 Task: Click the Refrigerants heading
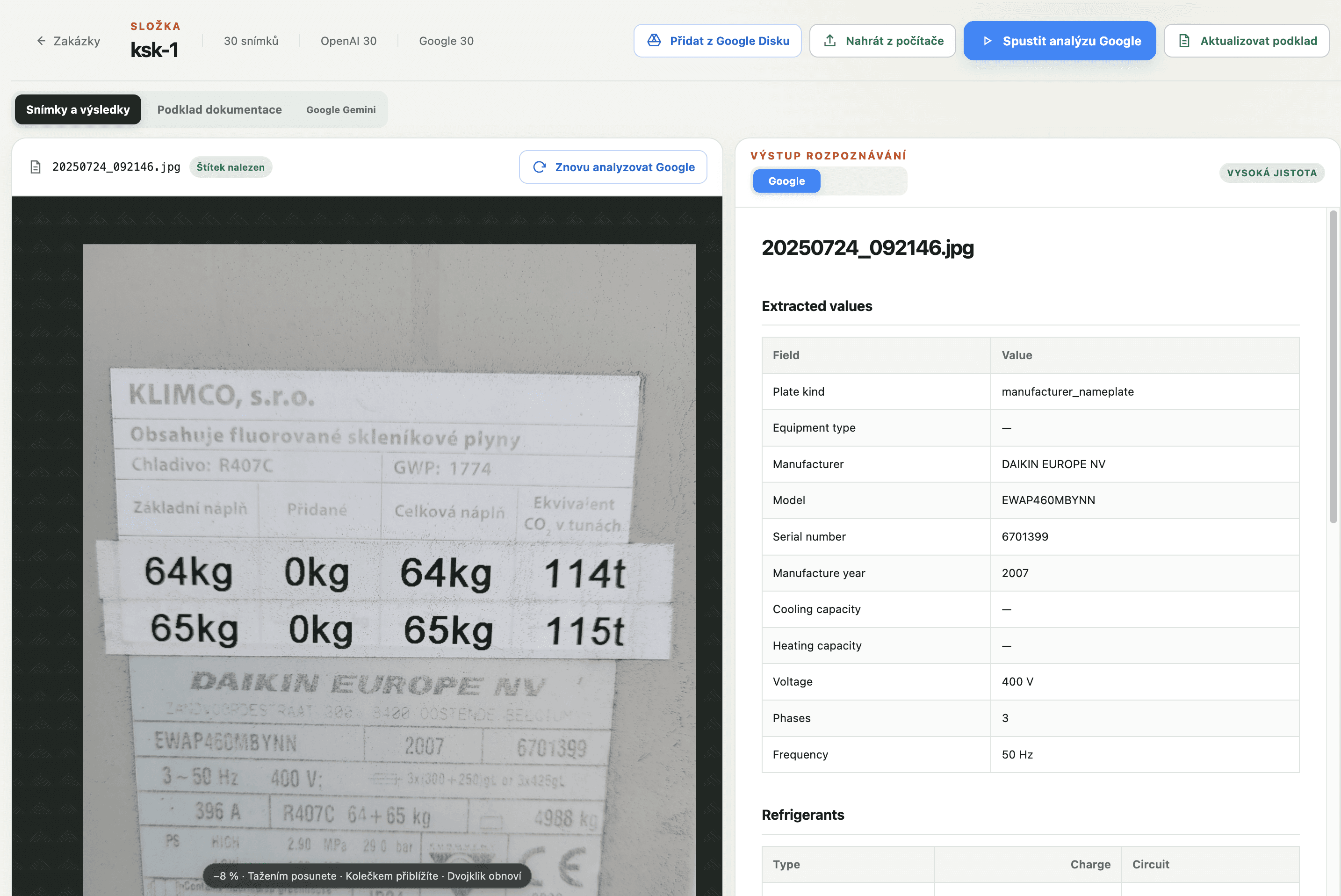coord(802,814)
